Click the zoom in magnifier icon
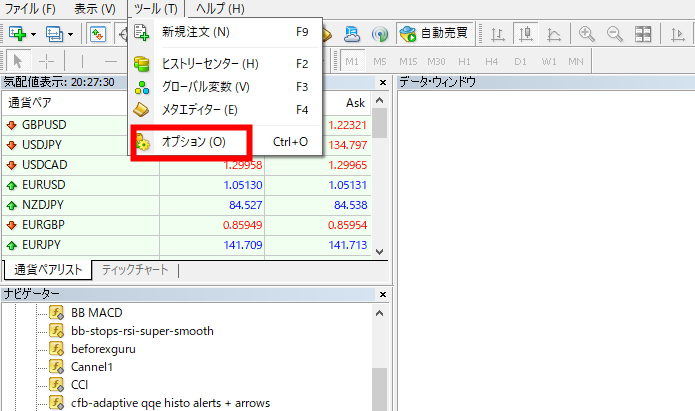 586,34
